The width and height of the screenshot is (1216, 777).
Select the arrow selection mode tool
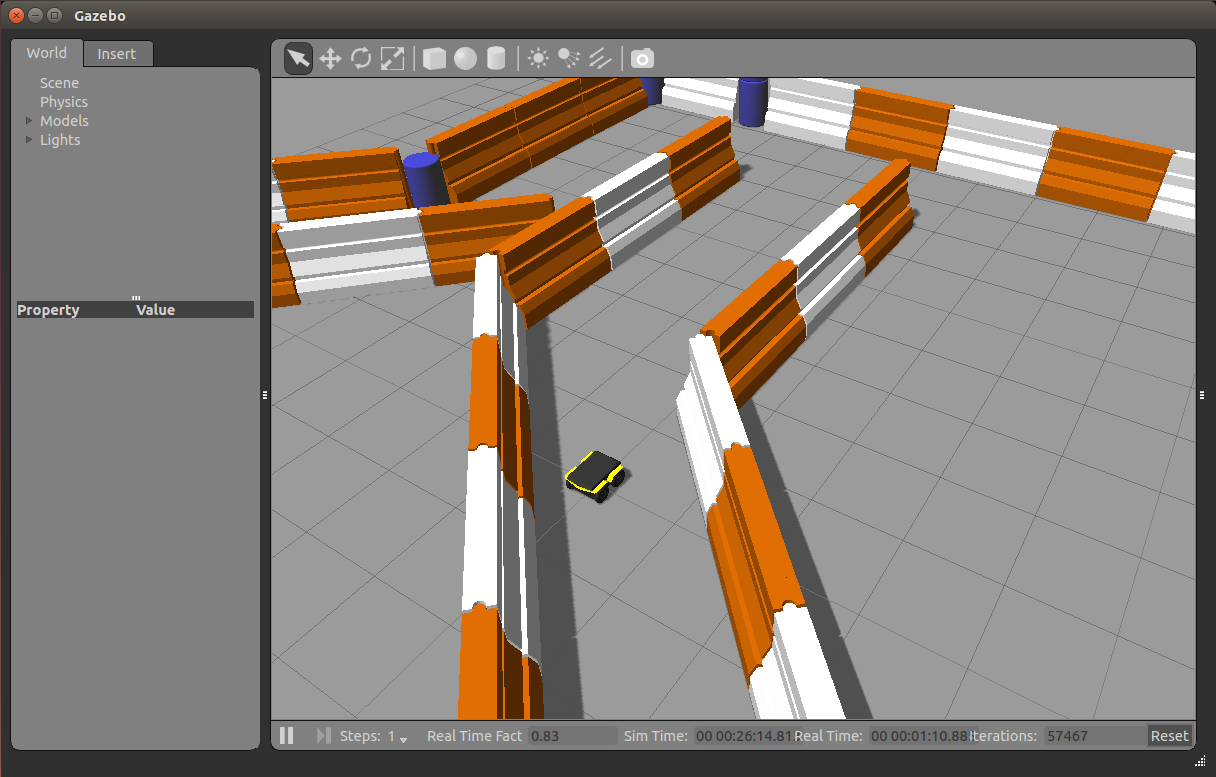point(298,59)
